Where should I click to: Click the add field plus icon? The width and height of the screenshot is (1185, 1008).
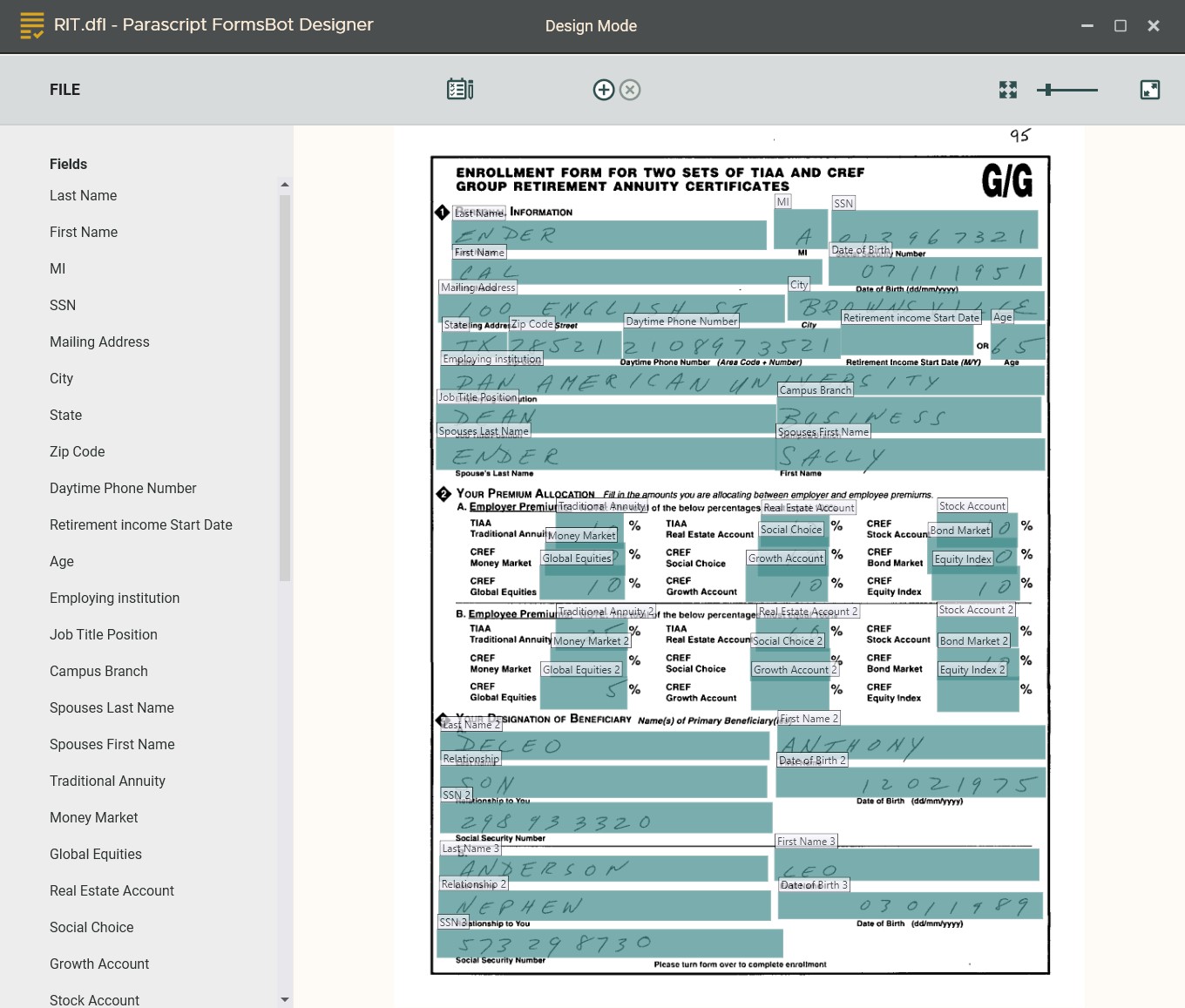604,90
